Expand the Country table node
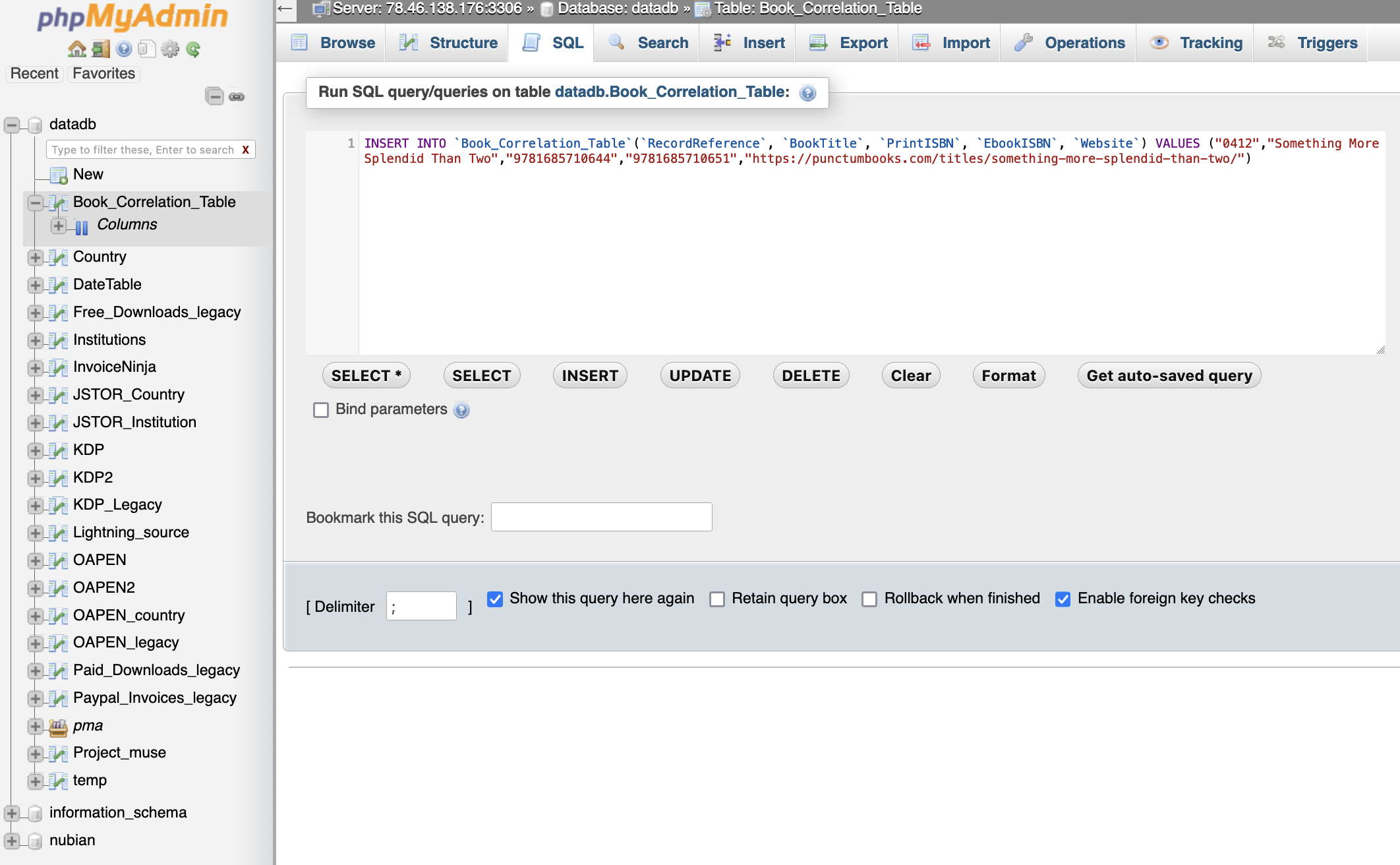 click(36, 257)
